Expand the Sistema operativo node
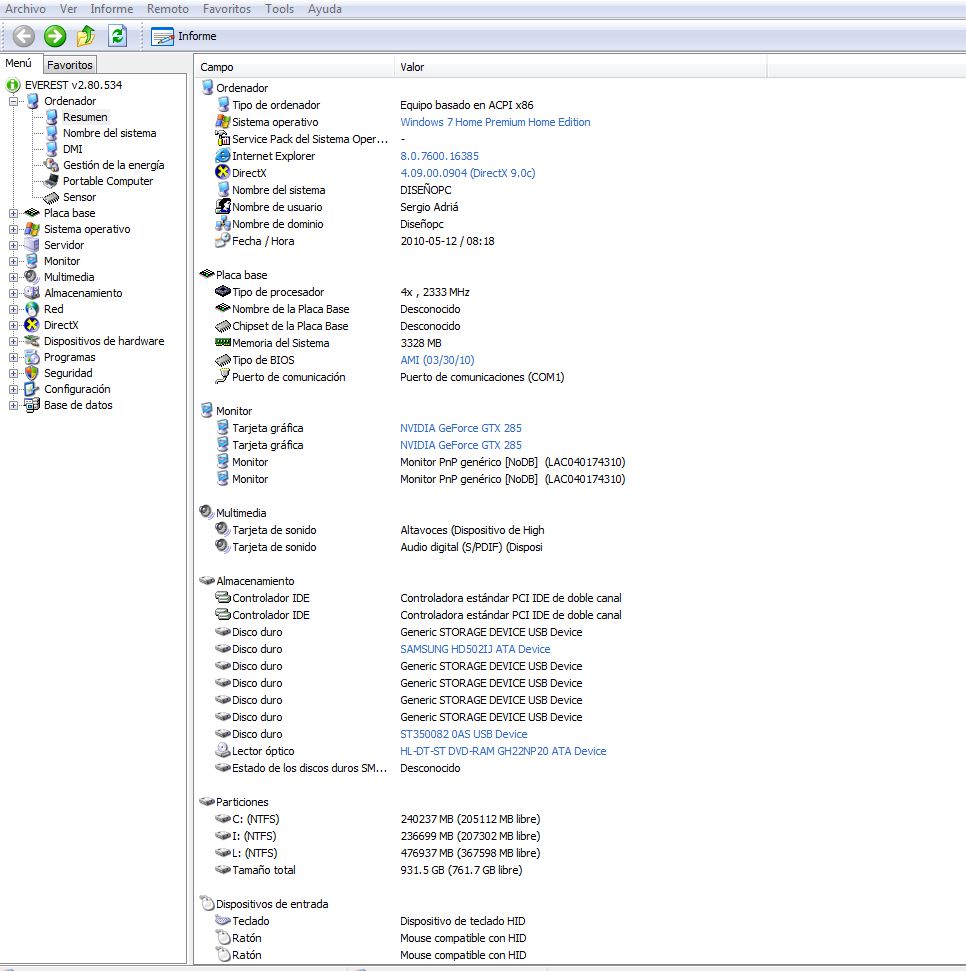 point(13,229)
